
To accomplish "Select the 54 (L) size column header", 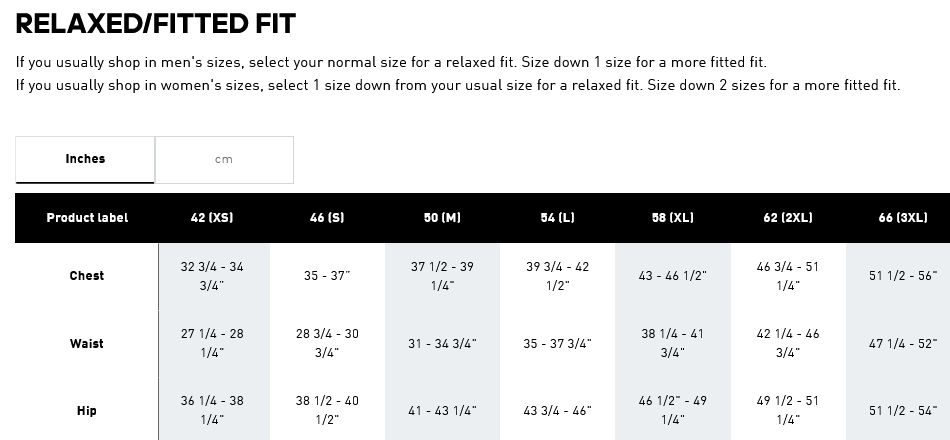I will [557, 217].
